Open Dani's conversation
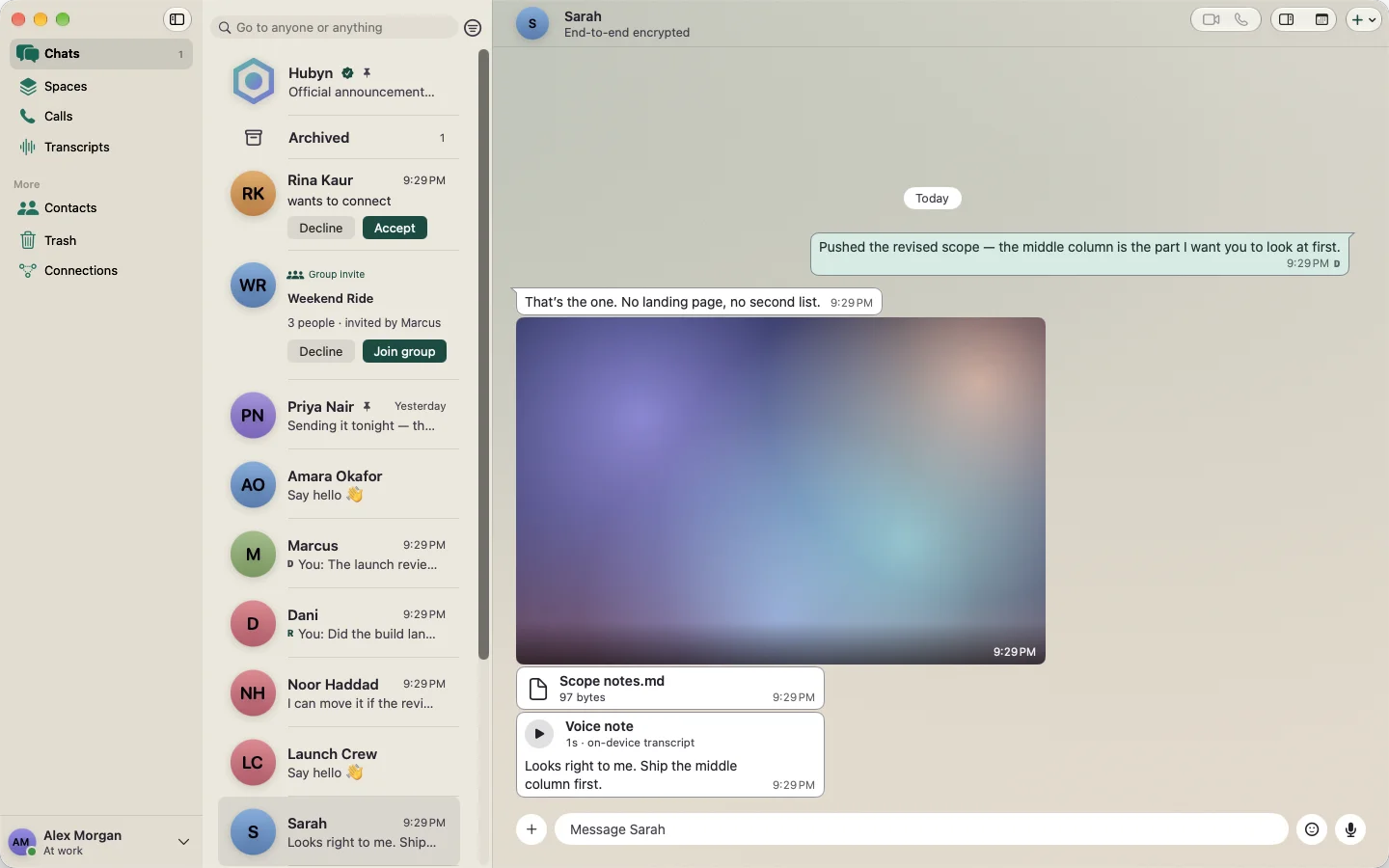 [x=339, y=624]
